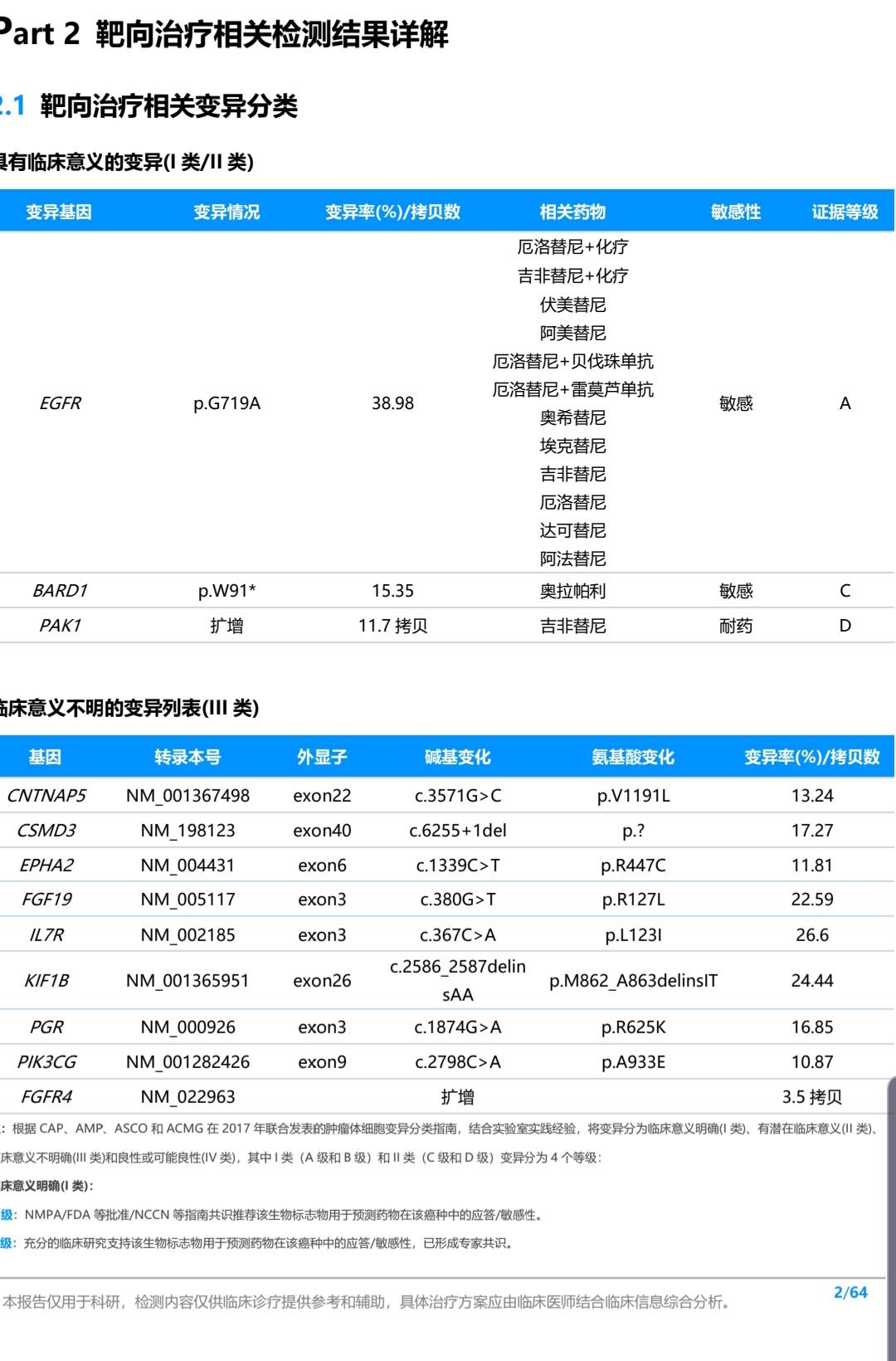The image size is (896, 1361).
Task: Click the 证据等级 column header
Action: 845,212
